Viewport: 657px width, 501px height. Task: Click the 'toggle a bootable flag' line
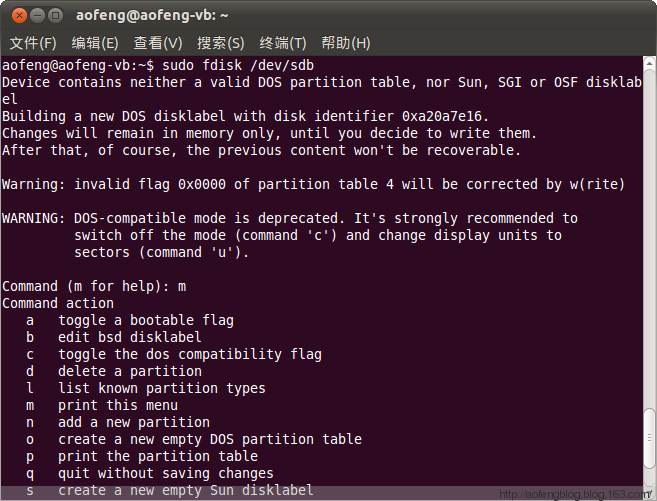(x=145, y=320)
